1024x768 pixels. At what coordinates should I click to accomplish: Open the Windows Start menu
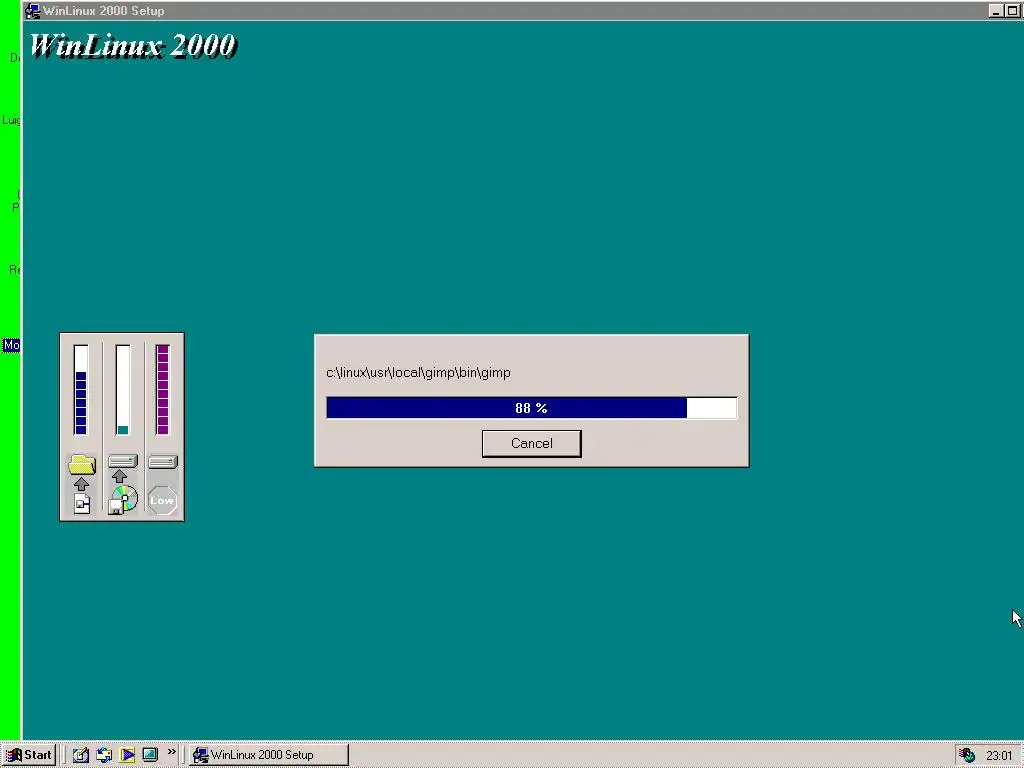pos(28,755)
